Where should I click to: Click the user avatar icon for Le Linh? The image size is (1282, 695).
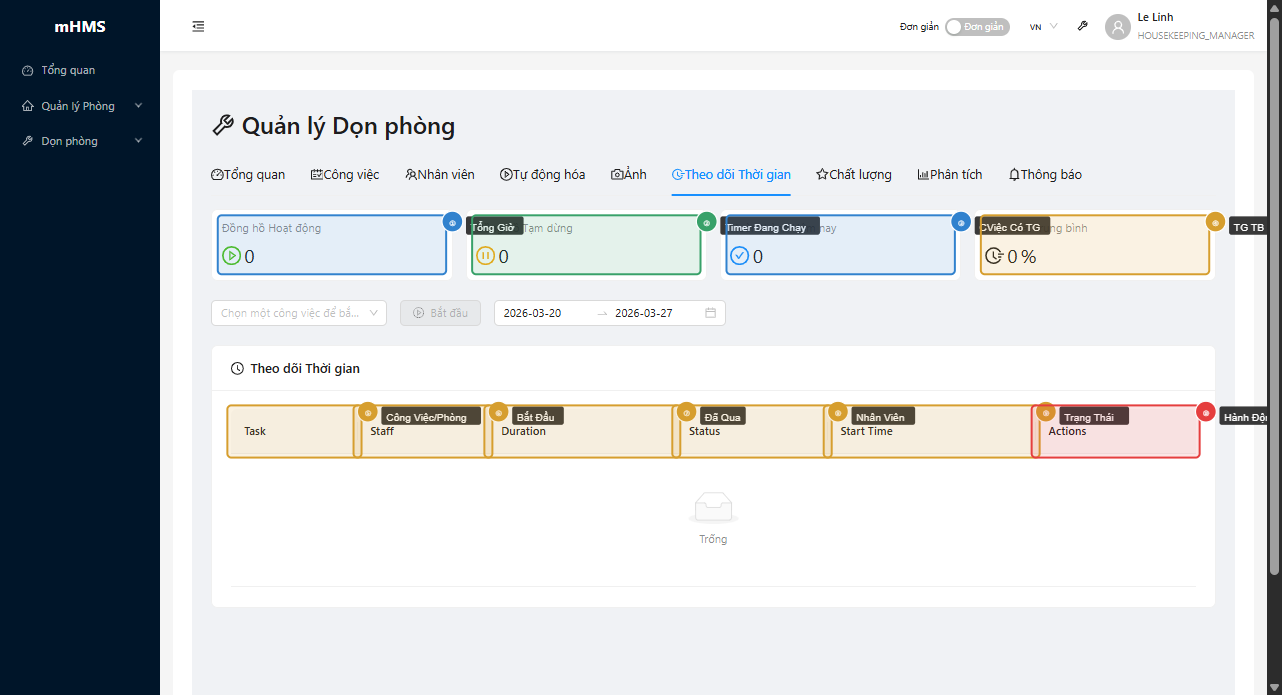[x=1117, y=27]
